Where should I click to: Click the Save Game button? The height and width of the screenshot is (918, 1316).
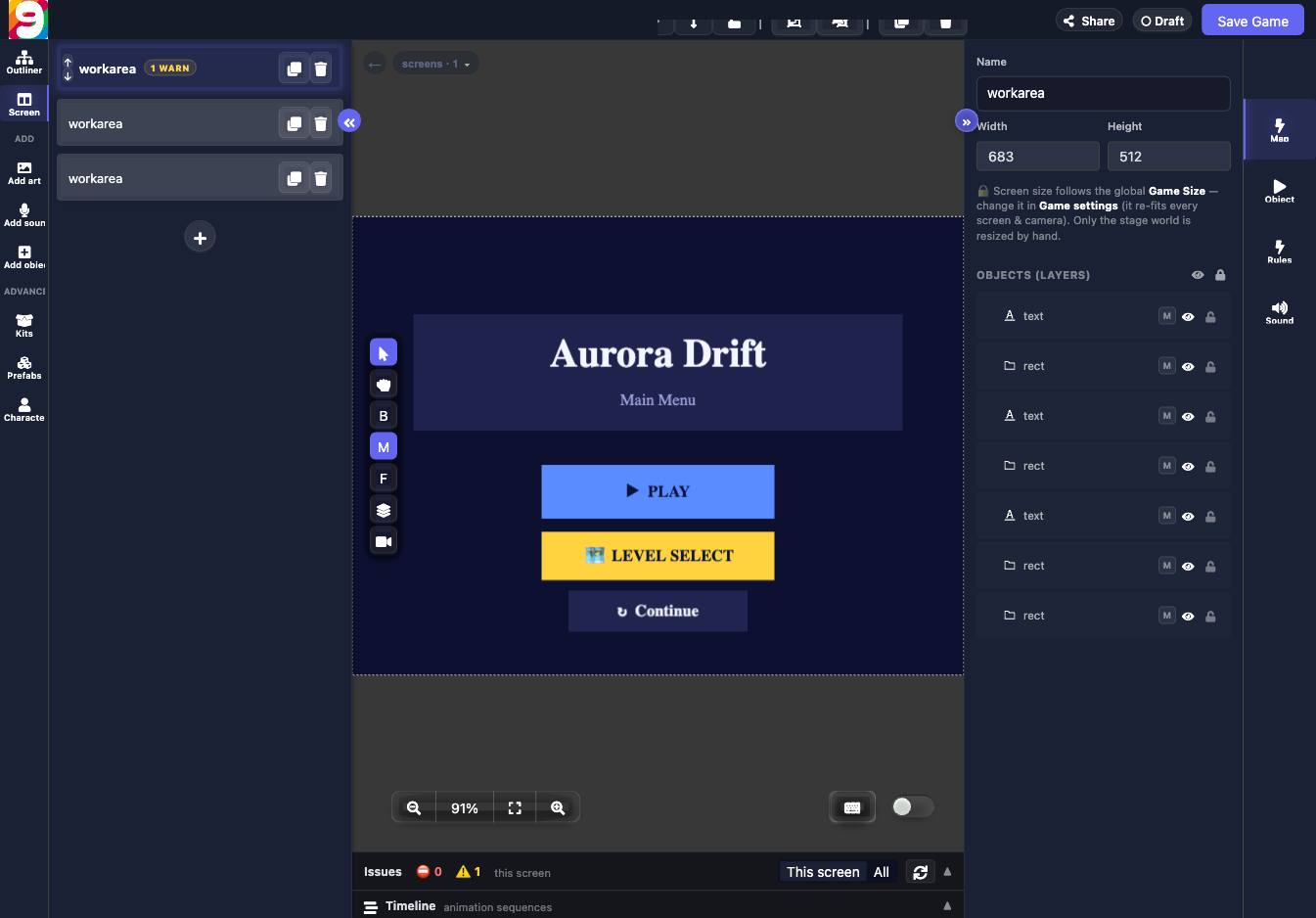[x=1252, y=21]
